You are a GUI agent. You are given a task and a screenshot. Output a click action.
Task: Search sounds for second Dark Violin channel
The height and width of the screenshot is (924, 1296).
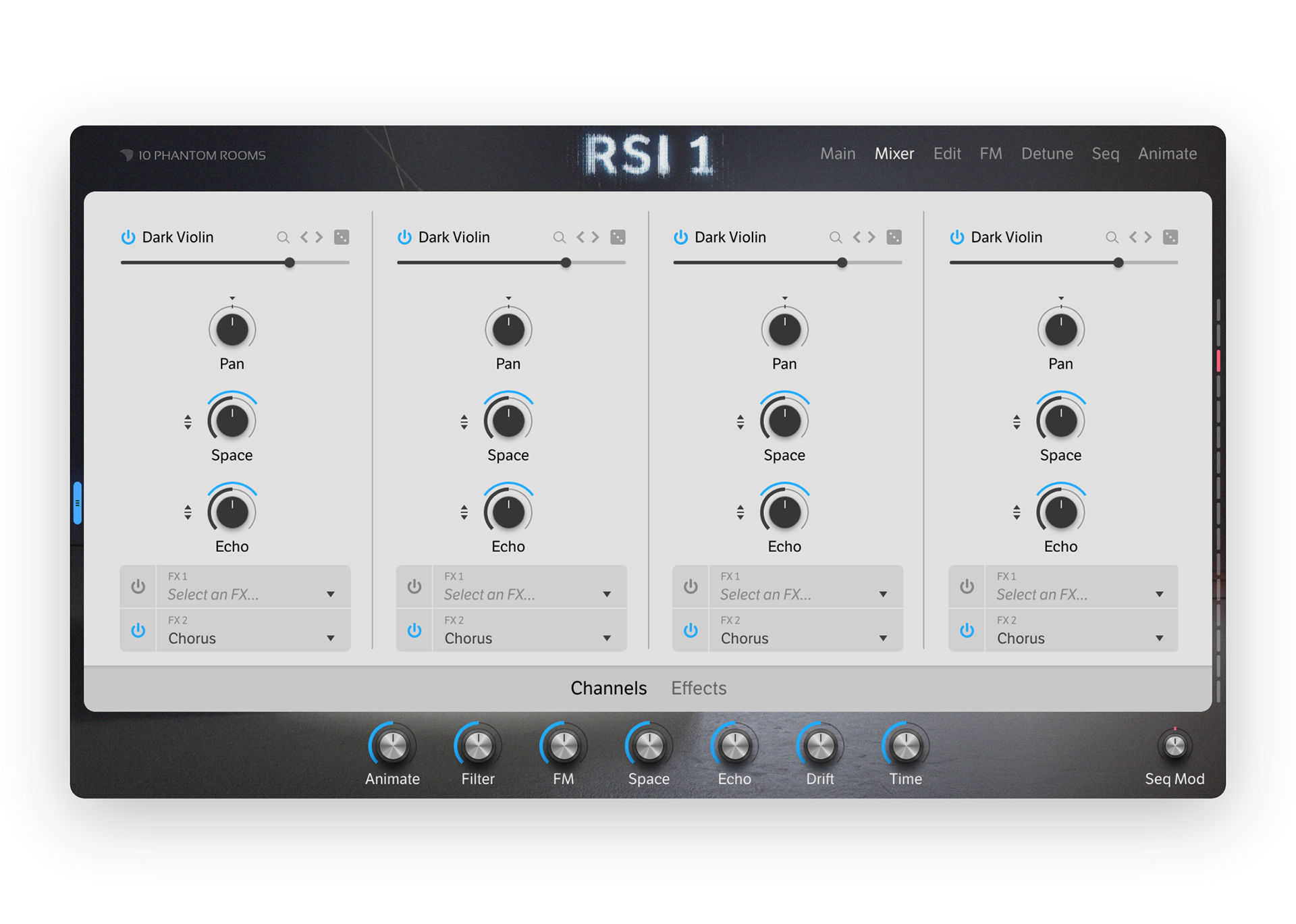[559, 238]
